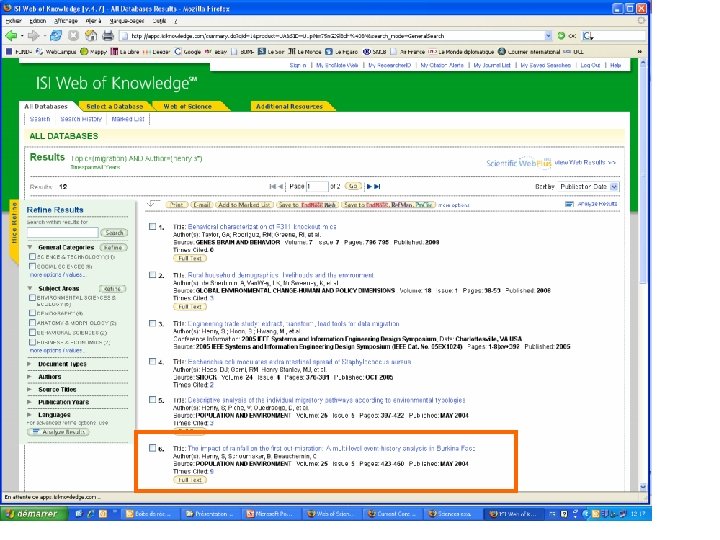The image size is (720, 540).
Task: Go to previous results page arrow
Action: pyautogui.click(x=280, y=186)
